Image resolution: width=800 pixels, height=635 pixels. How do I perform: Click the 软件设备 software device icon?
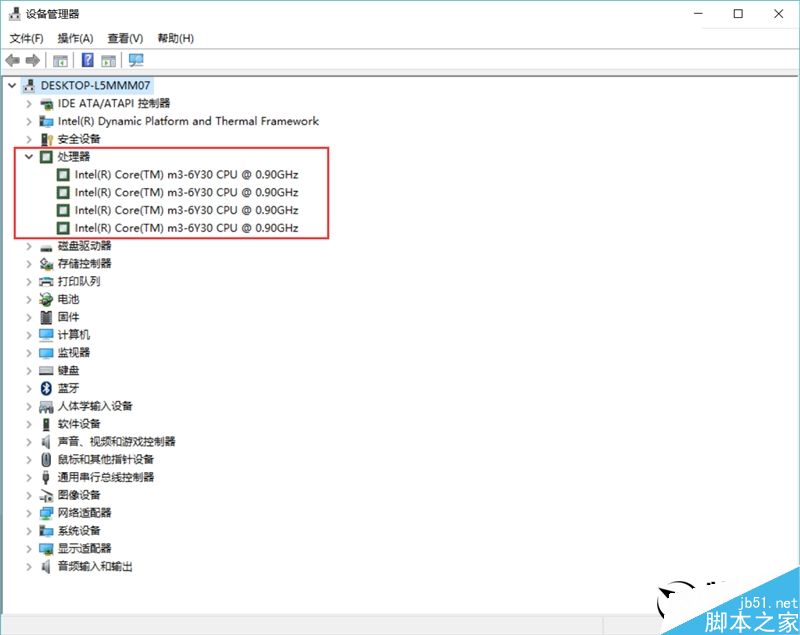pos(46,424)
